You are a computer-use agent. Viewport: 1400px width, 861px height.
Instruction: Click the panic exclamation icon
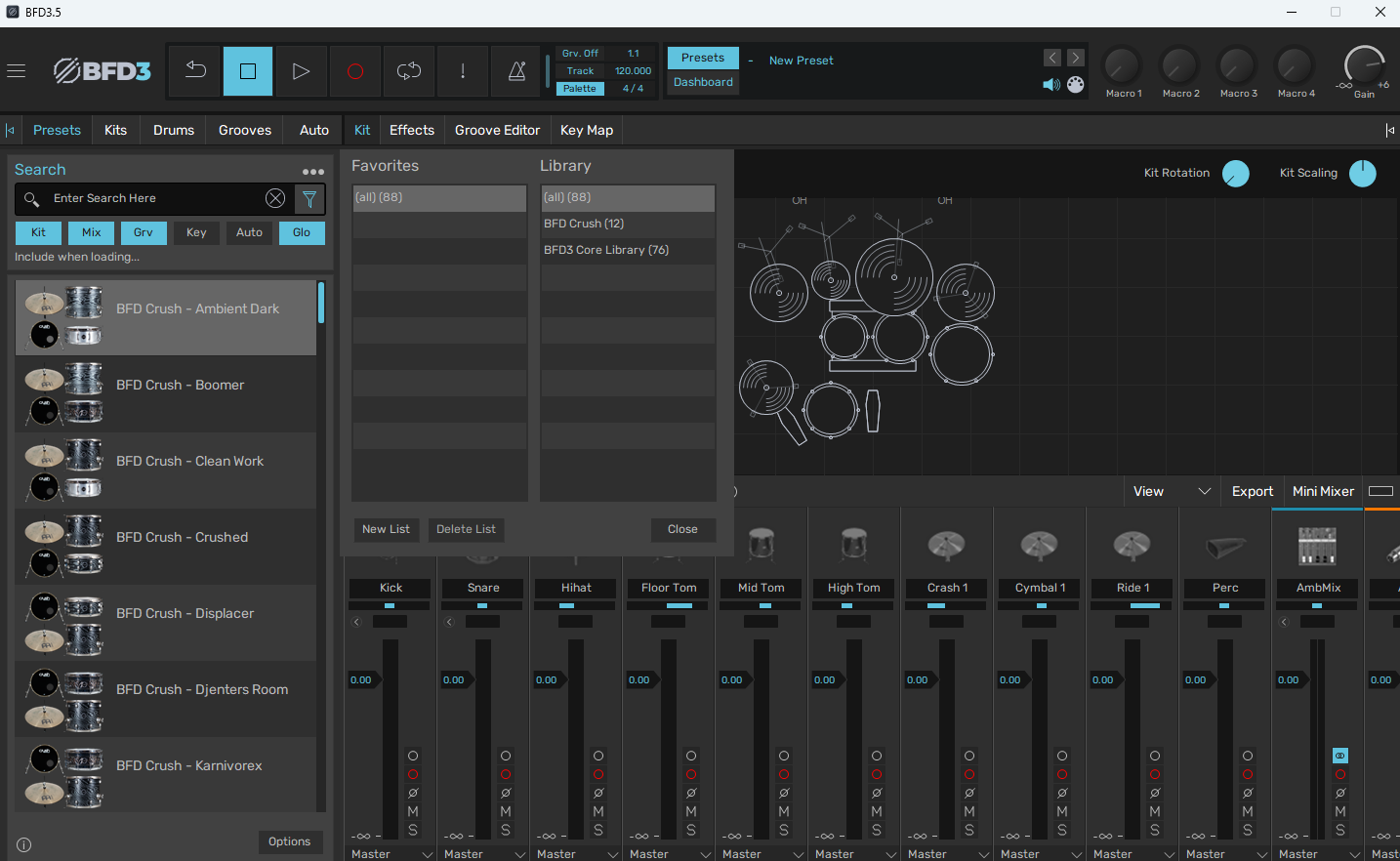point(463,70)
